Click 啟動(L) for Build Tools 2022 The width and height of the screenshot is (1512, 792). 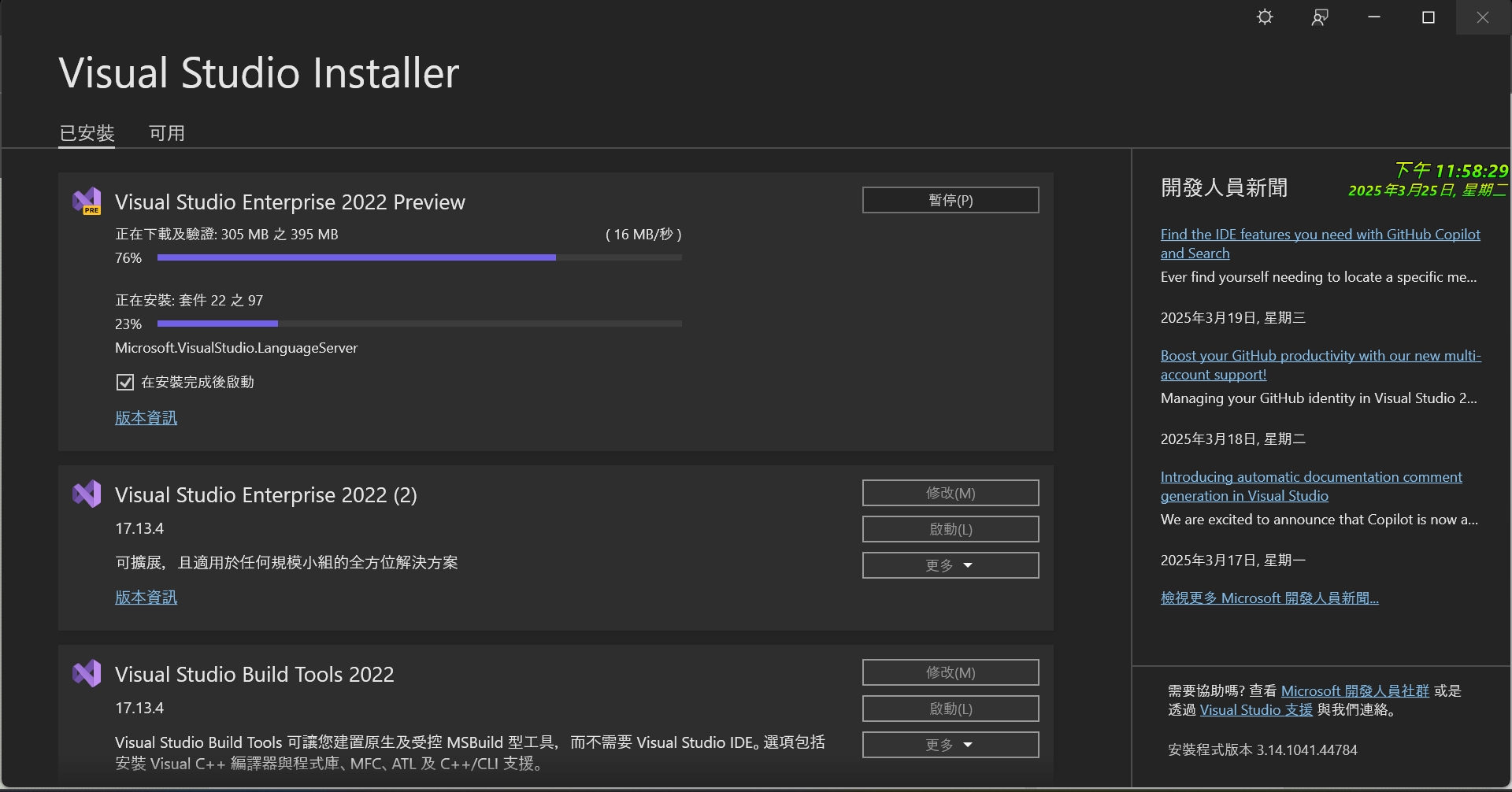[951, 709]
